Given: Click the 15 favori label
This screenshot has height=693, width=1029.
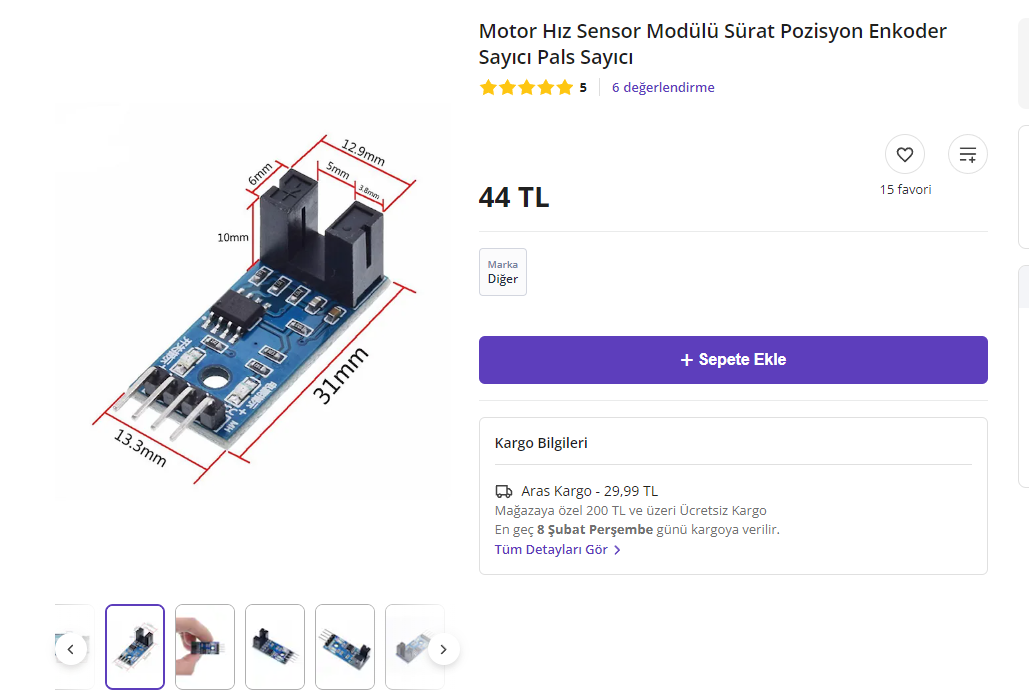Looking at the screenshot, I should pyautogui.click(x=905, y=190).
